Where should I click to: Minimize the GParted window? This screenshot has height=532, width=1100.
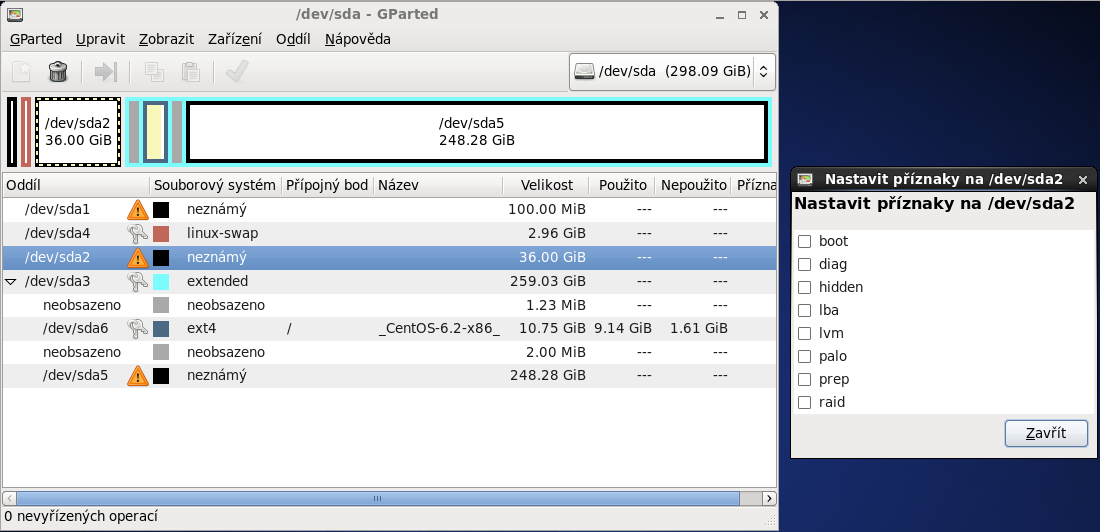click(720, 15)
